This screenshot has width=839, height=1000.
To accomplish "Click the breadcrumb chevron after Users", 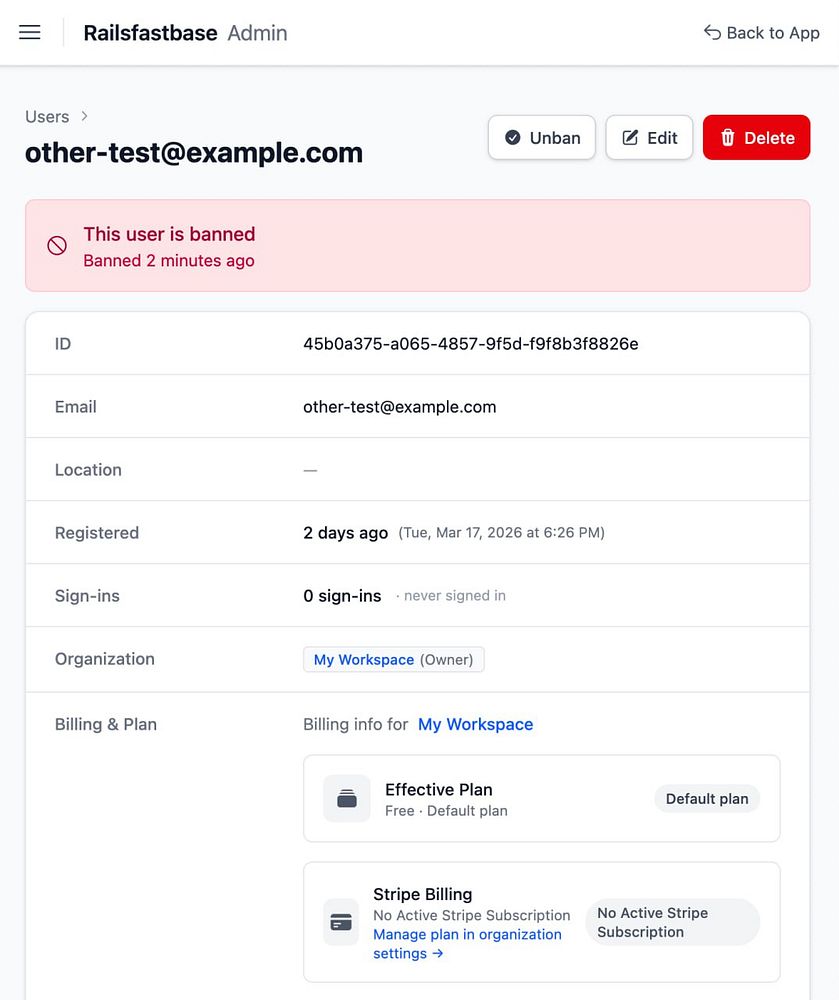I will tap(85, 117).
